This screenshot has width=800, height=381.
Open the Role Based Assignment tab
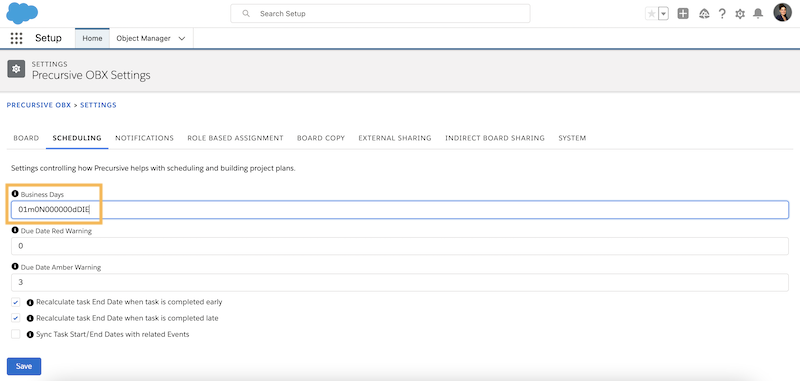click(235, 138)
